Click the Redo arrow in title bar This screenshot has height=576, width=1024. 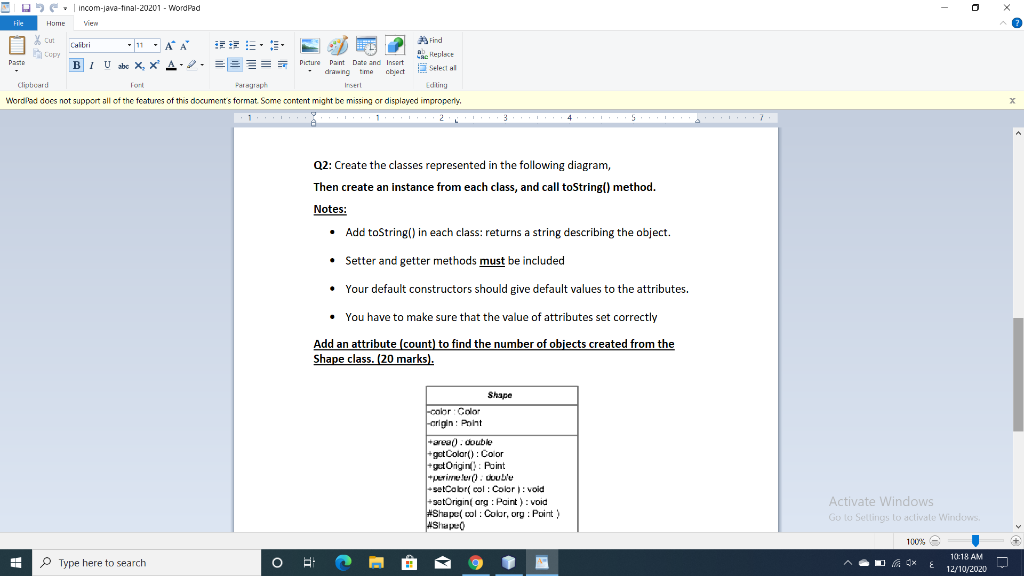tap(54, 8)
